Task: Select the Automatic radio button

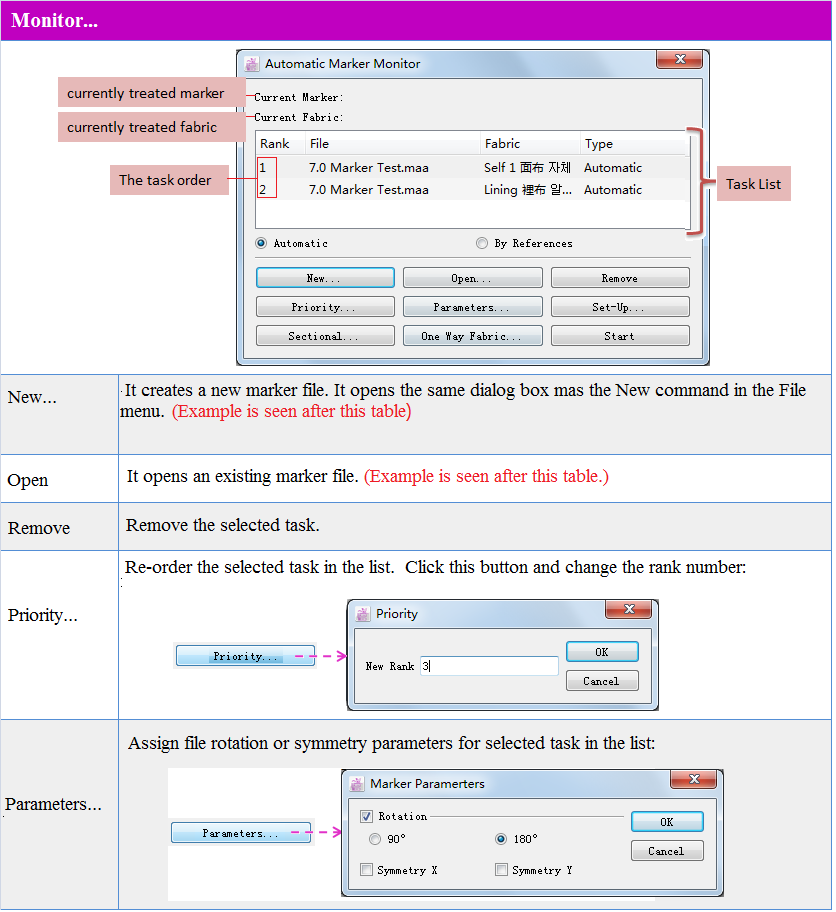Action: (262, 243)
